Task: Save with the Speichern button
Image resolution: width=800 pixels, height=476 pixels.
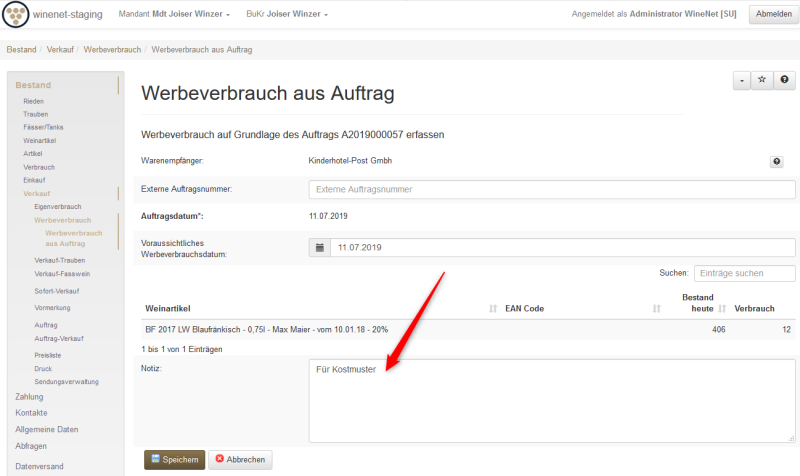Action: click(174, 460)
